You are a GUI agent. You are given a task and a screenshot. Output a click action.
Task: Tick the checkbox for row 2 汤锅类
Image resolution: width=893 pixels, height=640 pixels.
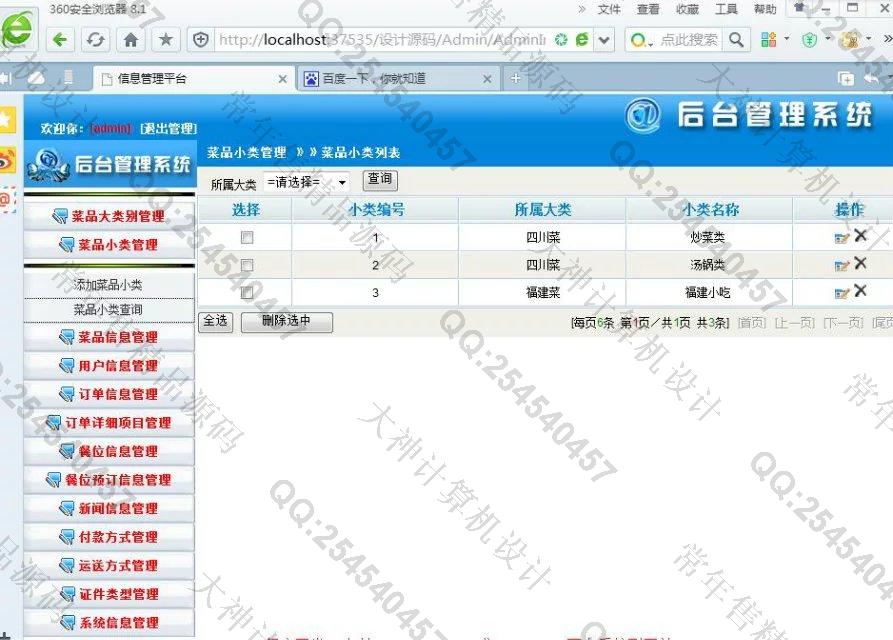[246, 265]
